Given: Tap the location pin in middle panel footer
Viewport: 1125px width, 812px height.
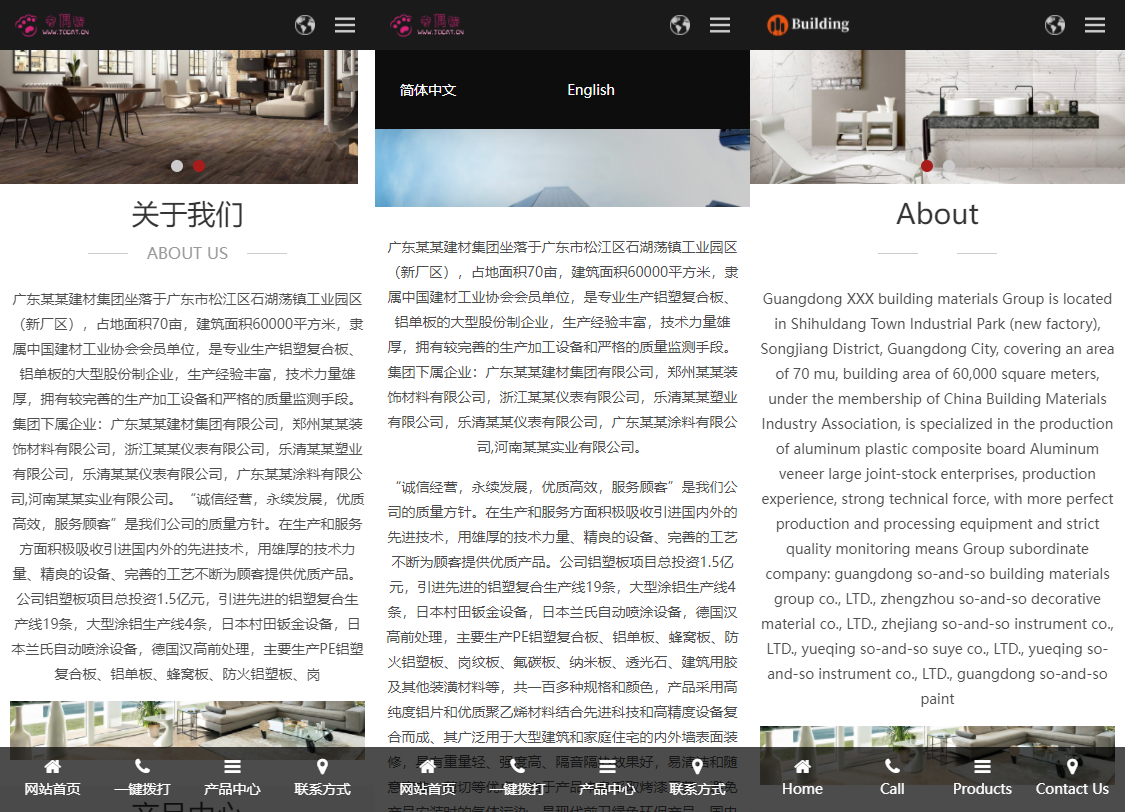Looking at the screenshot, I should click(697, 766).
